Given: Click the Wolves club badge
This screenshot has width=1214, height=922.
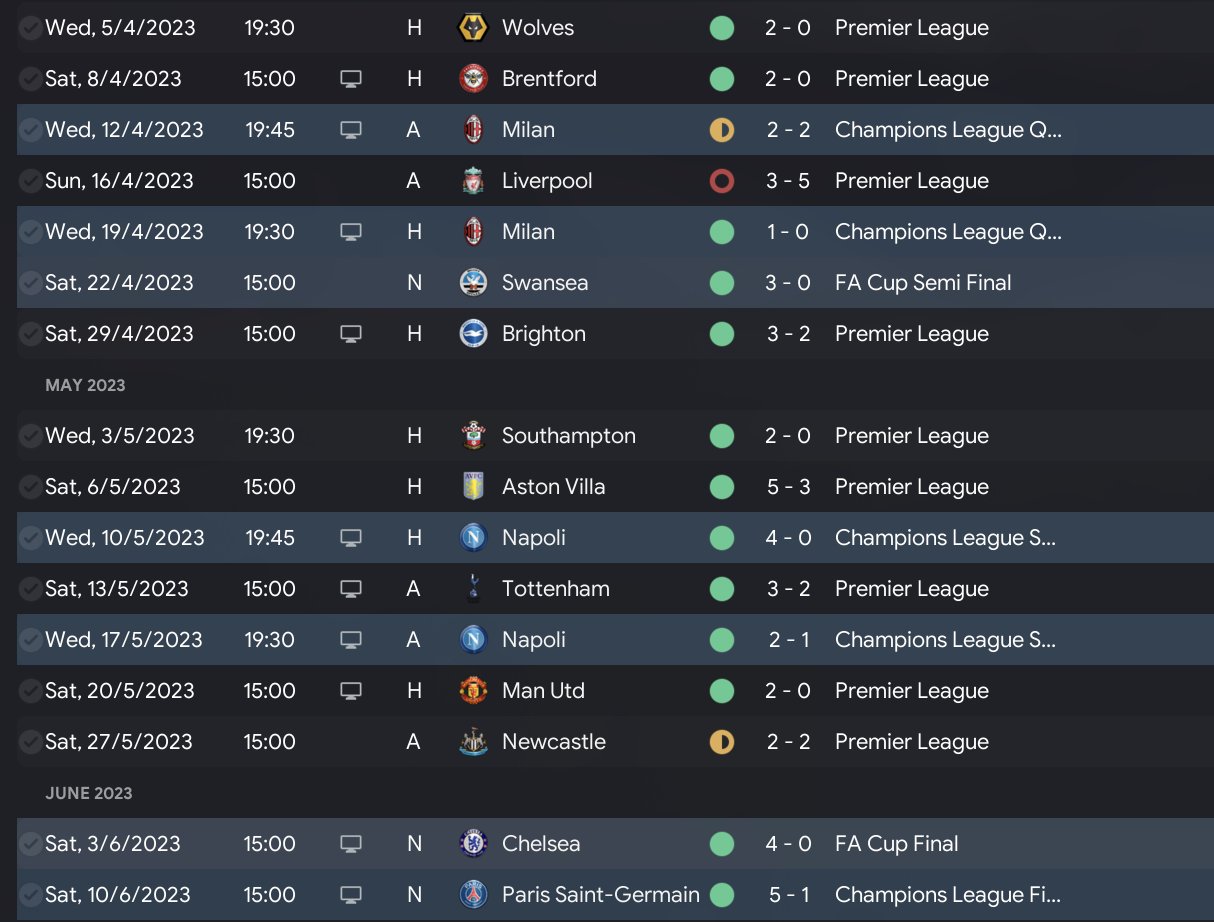Looking at the screenshot, I should pos(473,28).
